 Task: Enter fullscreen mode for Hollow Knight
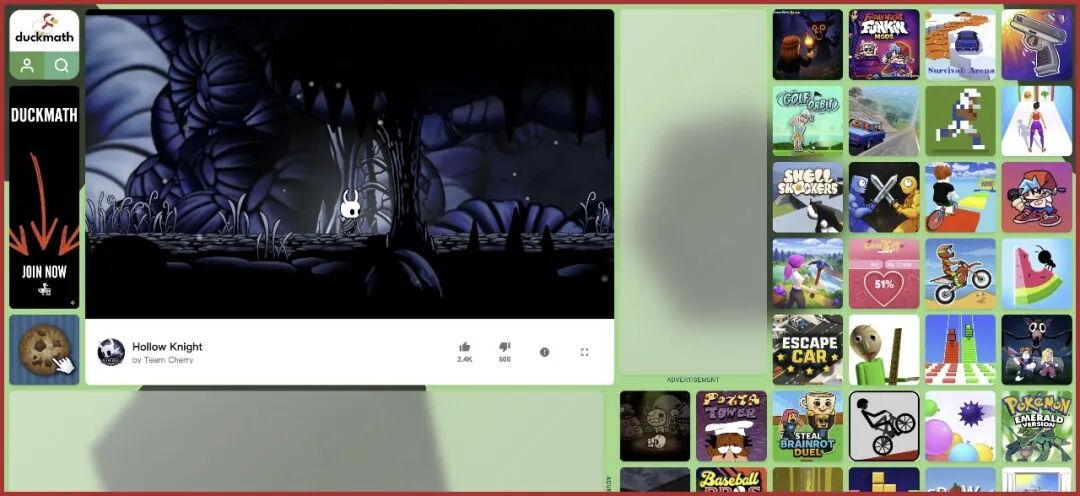pyautogui.click(x=585, y=352)
